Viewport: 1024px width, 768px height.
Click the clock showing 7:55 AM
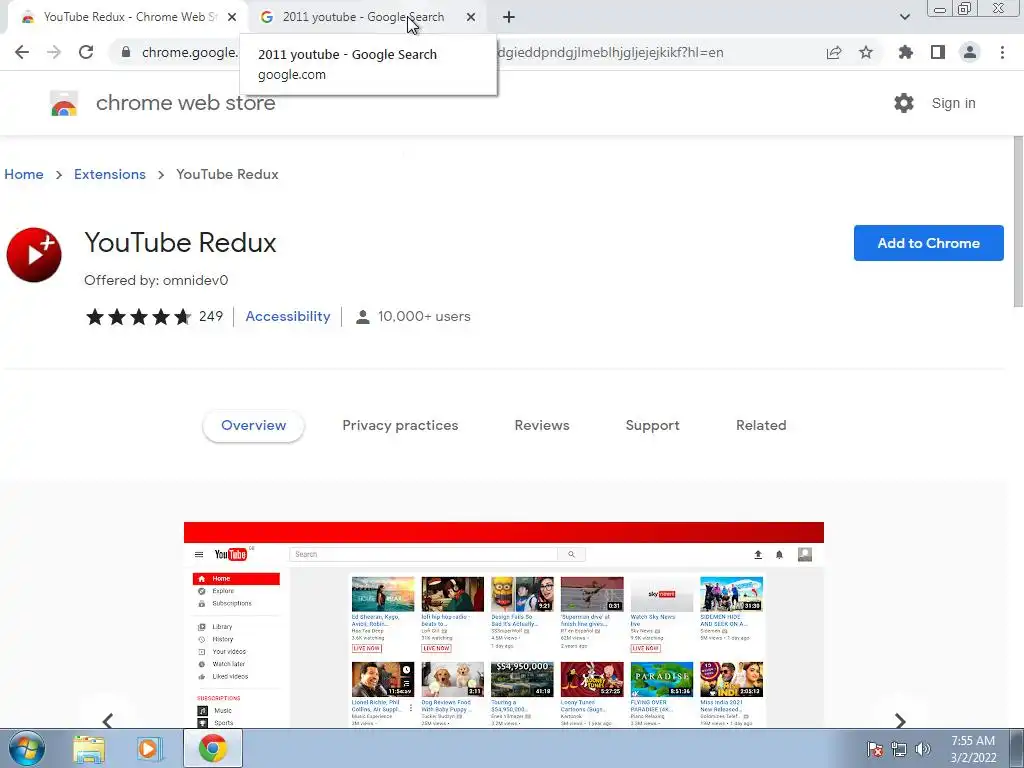tap(973, 741)
